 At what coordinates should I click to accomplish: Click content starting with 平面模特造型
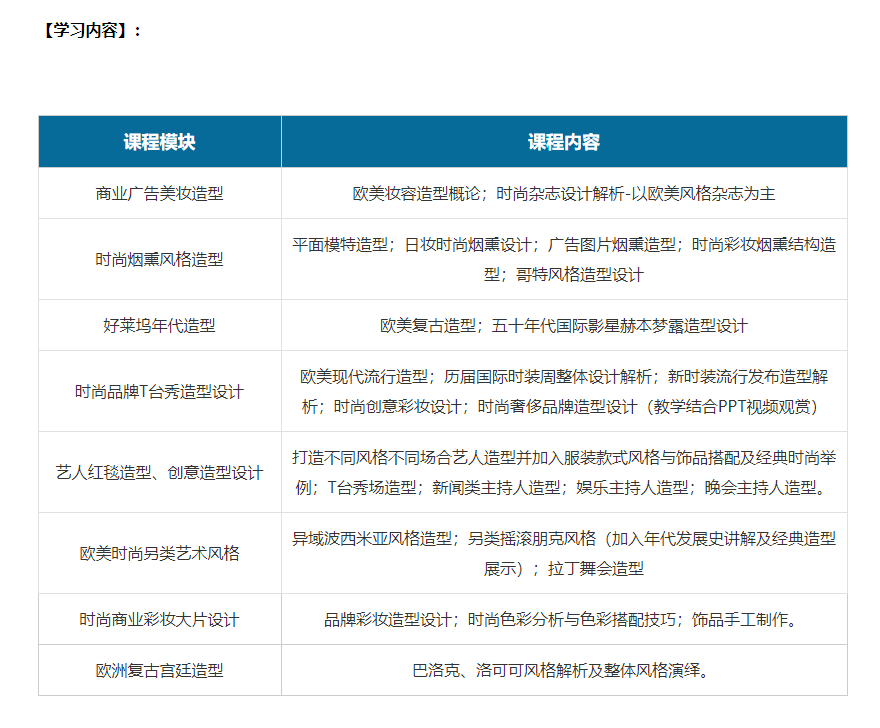564,245
